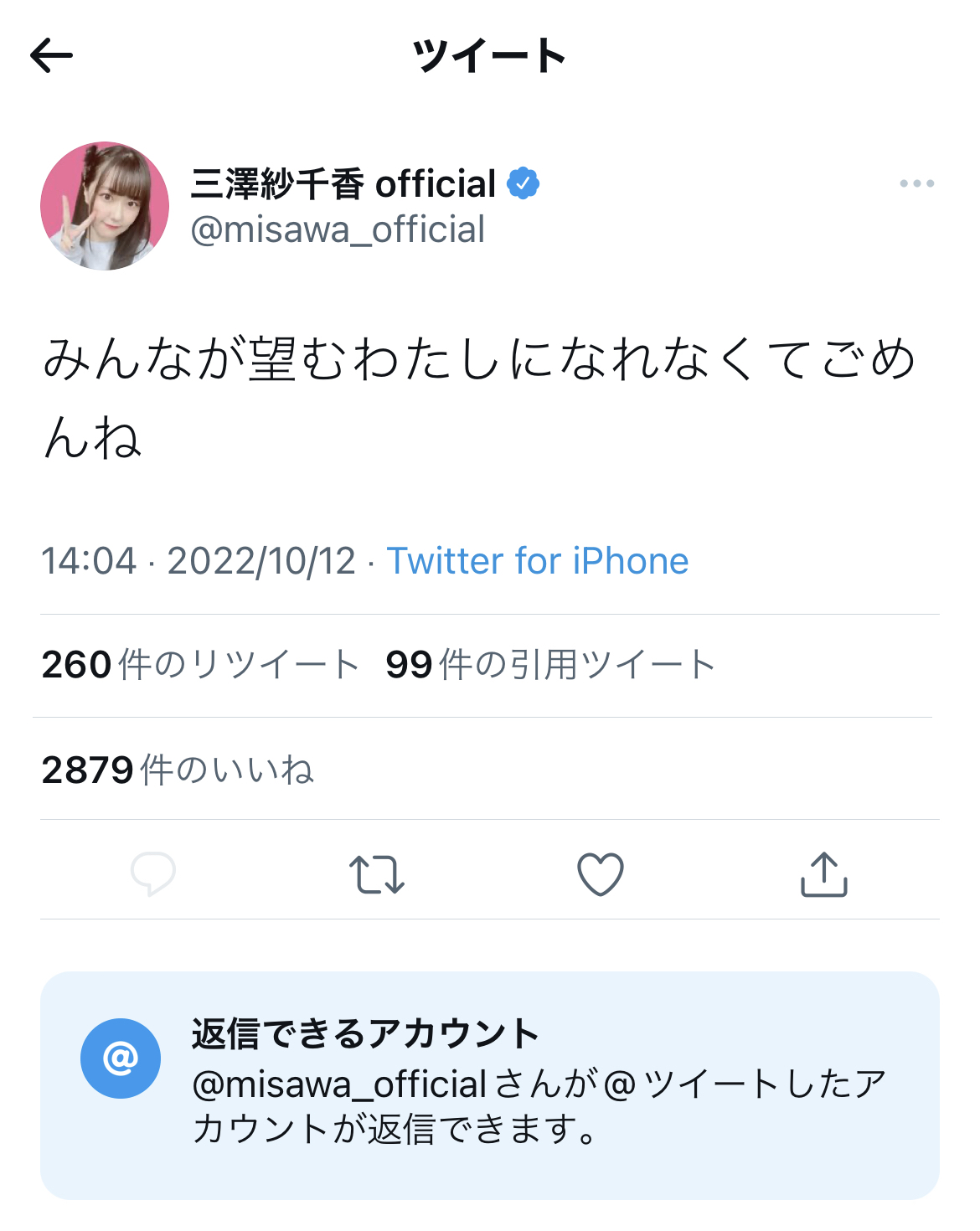Tap the blue verified badge
Screen dimensions: 980x1231
(524, 183)
